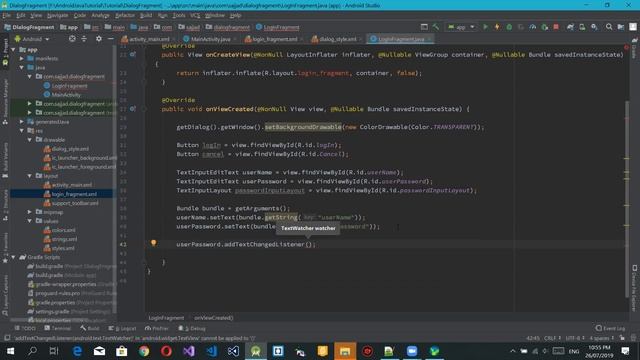Open the Build menu

[x=146, y=16]
